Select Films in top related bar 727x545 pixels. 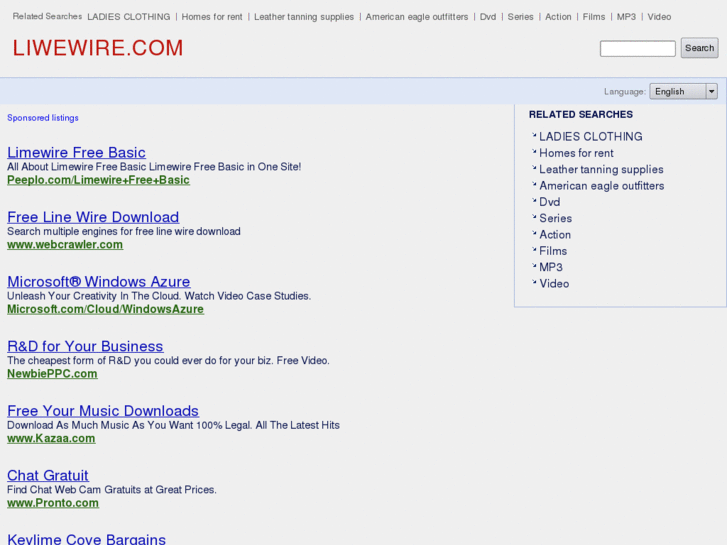click(x=593, y=17)
